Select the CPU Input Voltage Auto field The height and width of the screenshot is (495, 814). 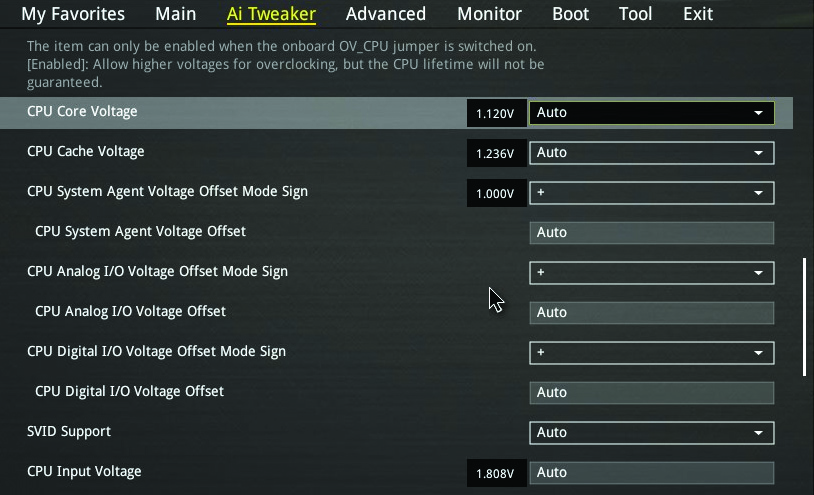point(652,472)
